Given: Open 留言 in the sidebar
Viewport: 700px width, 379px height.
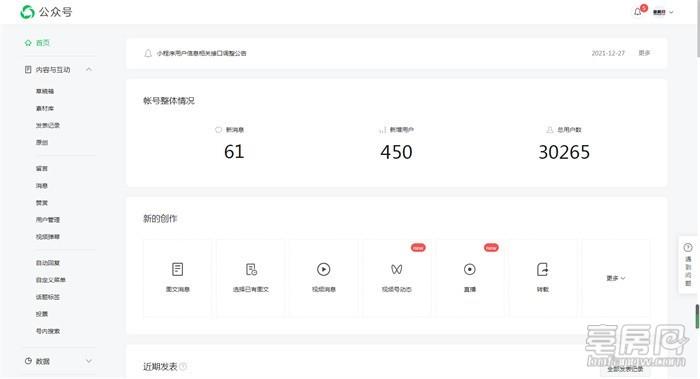Looking at the screenshot, I should (x=42, y=168).
